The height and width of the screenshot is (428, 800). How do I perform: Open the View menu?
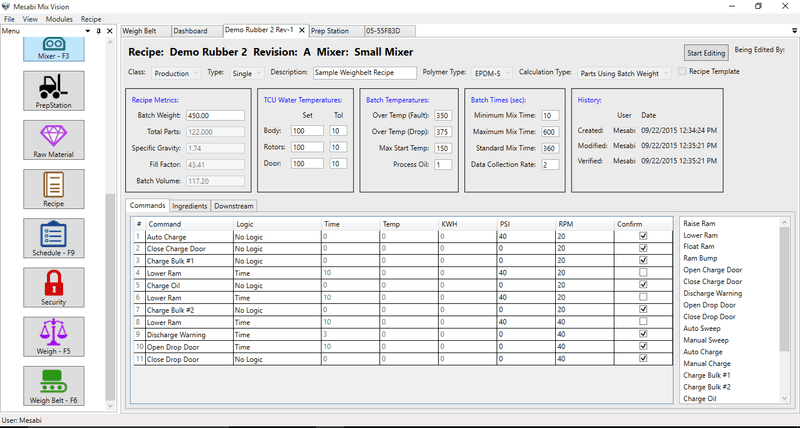(30, 19)
